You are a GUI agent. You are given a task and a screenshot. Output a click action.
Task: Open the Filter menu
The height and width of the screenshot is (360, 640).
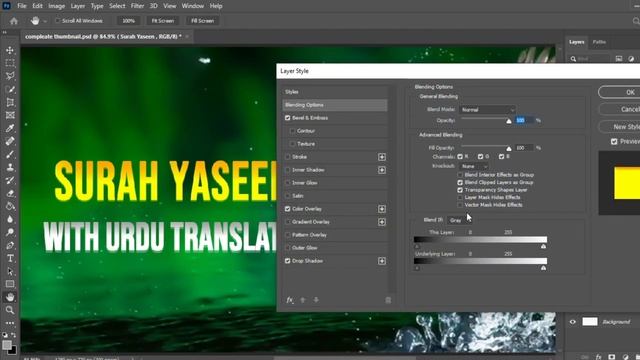[x=137, y=6]
